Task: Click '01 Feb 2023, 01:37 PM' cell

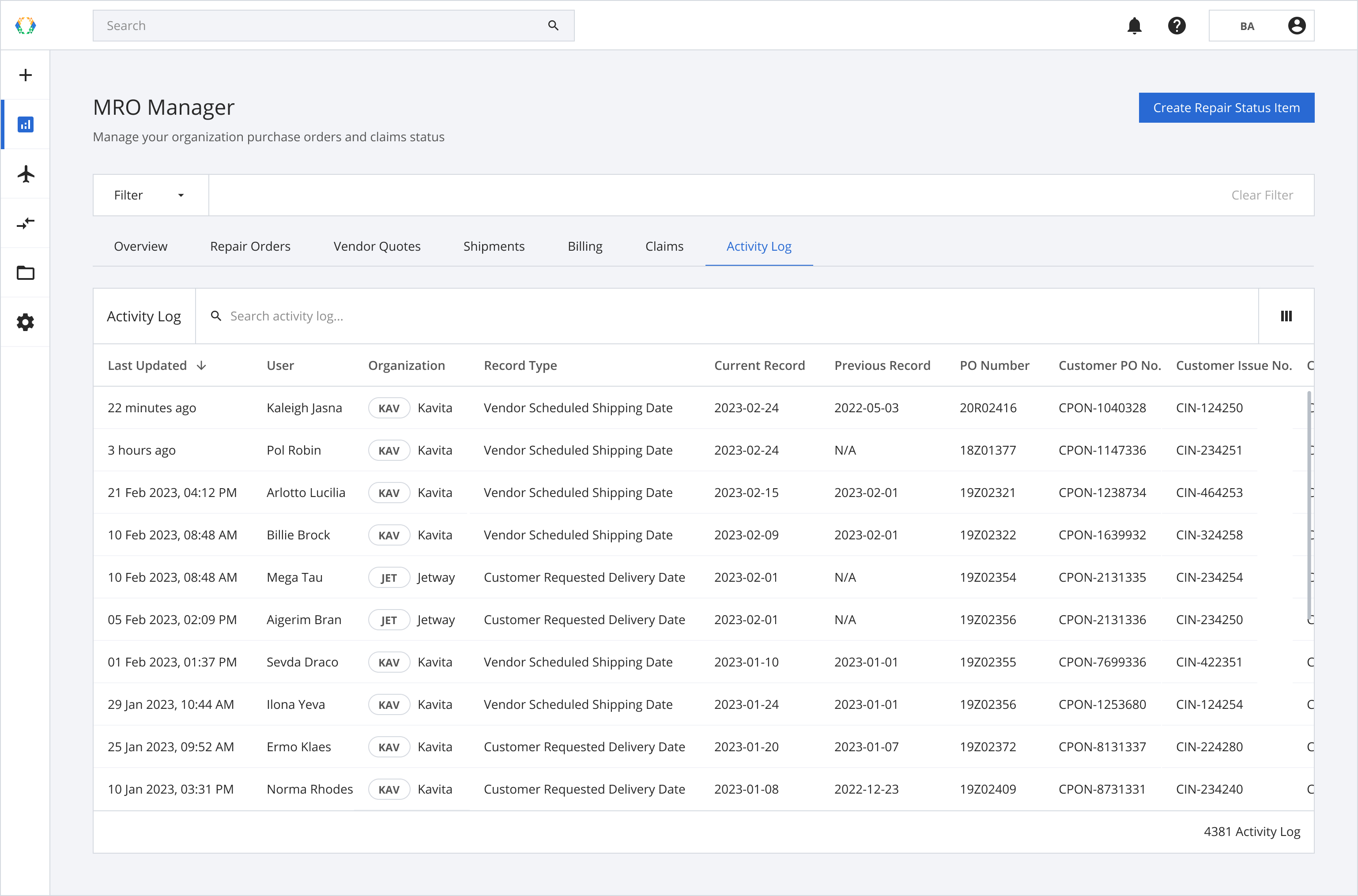Action: point(172,662)
